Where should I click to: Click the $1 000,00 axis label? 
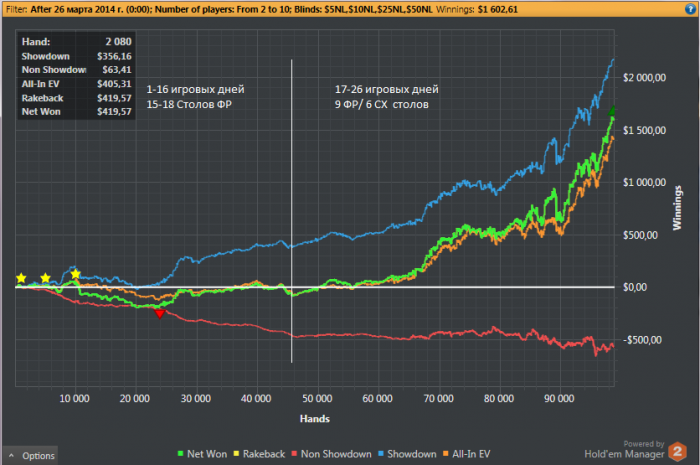[x=645, y=183]
